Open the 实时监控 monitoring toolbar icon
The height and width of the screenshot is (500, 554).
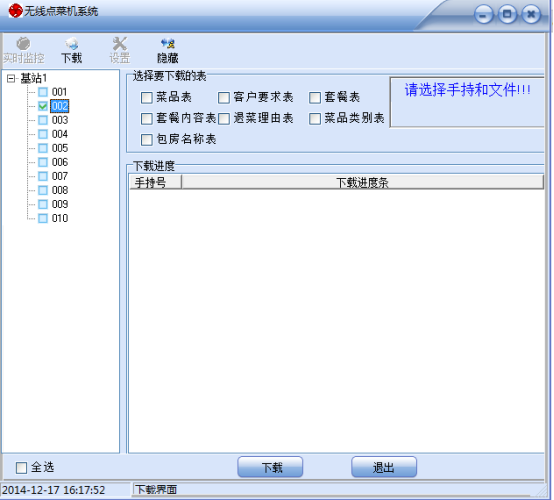click(x=23, y=50)
